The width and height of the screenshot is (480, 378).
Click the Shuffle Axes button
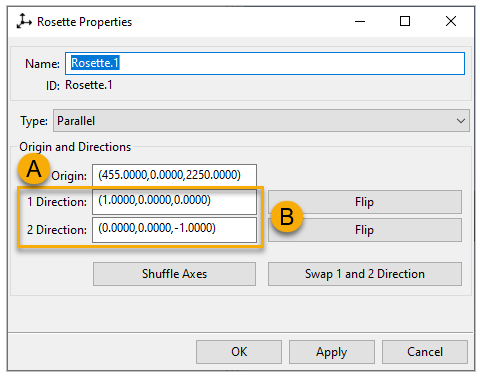174,274
